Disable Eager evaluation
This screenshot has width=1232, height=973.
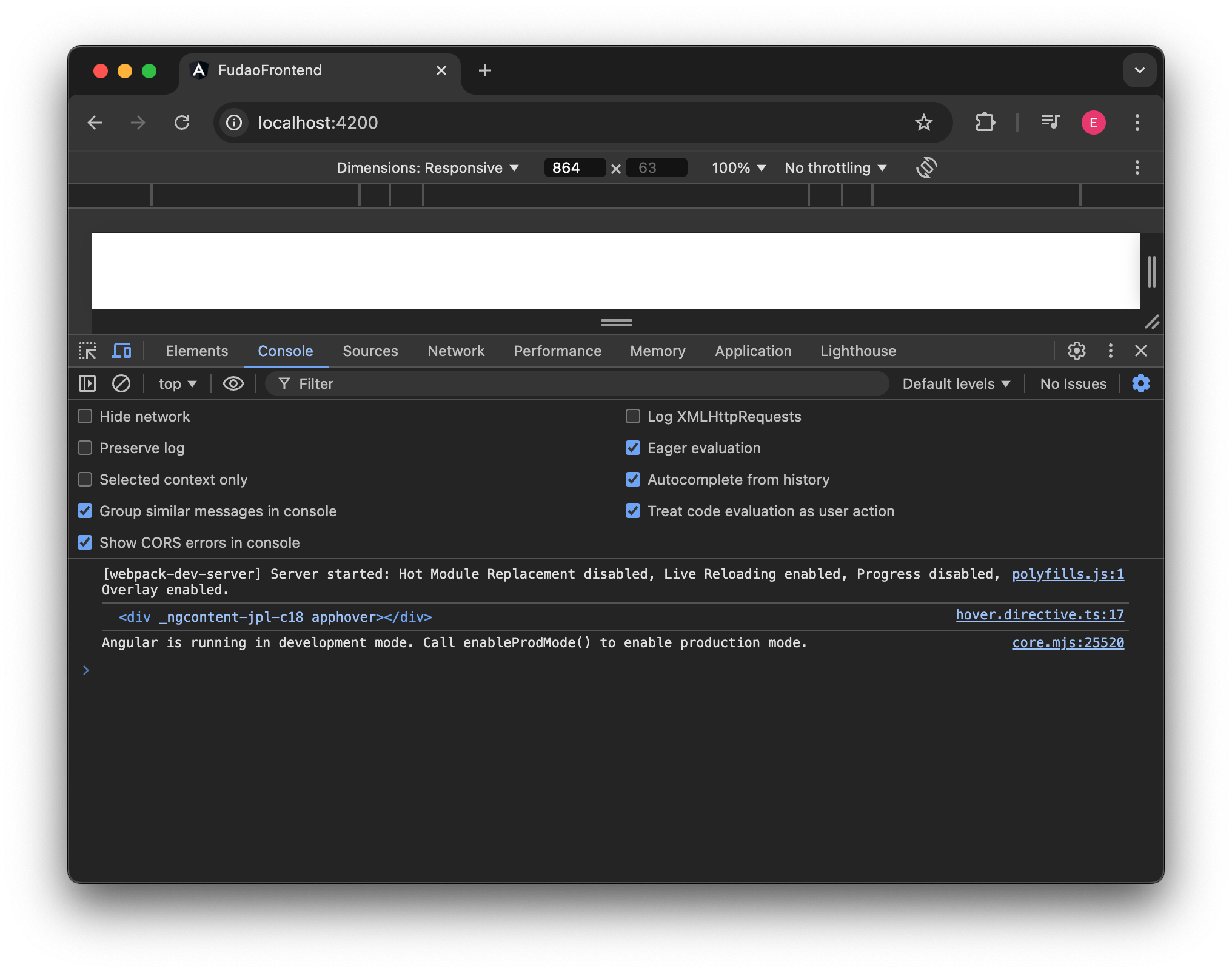click(x=633, y=448)
